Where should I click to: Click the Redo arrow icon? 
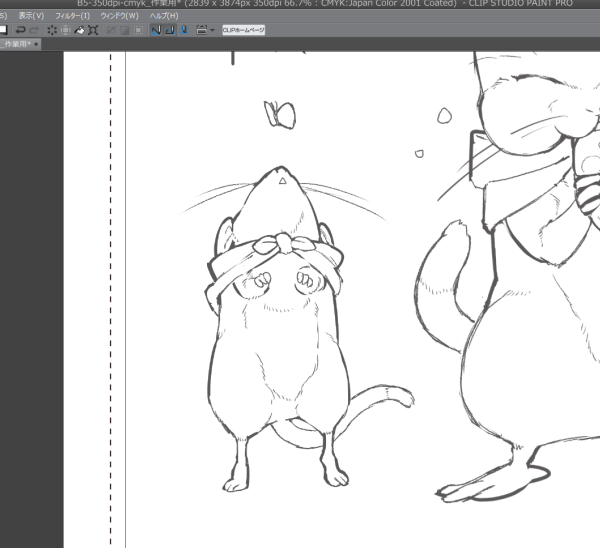(x=34, y=30)
